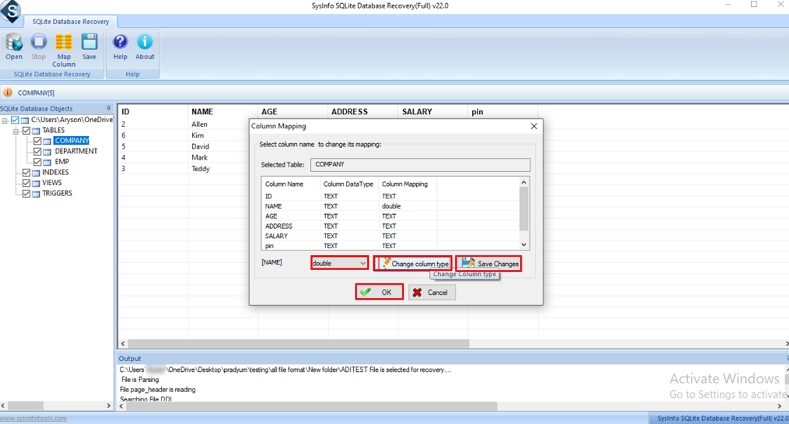Close the Column Mapping dialog
Viewport: 789px width, 424px height.
(x=533, y=126)
